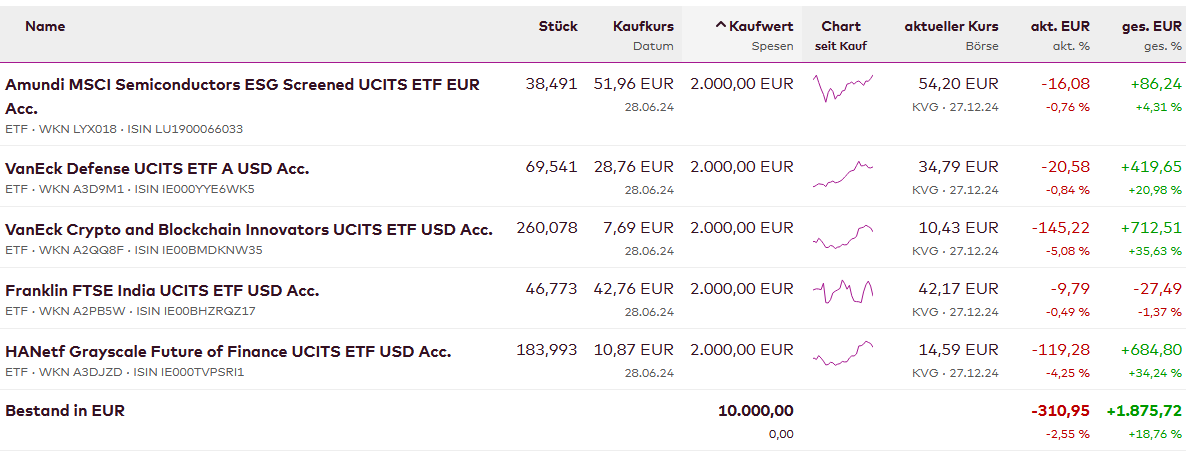Open Amundi MSCI Semiconductors ESG Screened ETF link
Screen dimensions: 1186x458
click(x=242, y=85)
